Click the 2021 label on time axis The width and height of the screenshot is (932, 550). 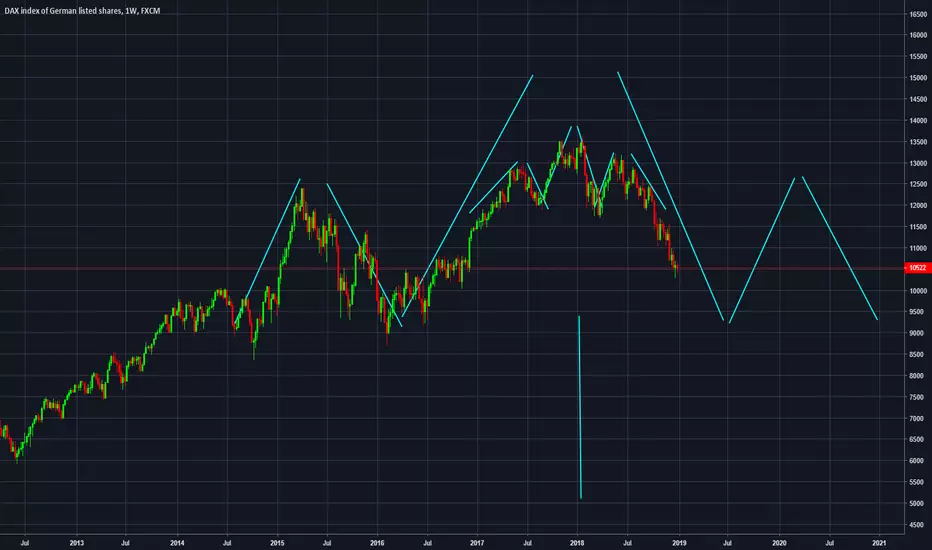[x=879, y=543]
